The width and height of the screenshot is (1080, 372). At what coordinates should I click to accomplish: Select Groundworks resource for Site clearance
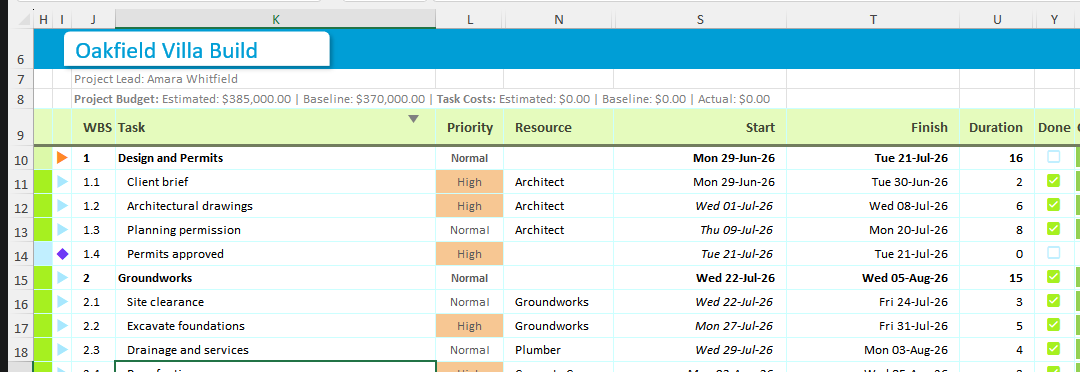point(559,302)
